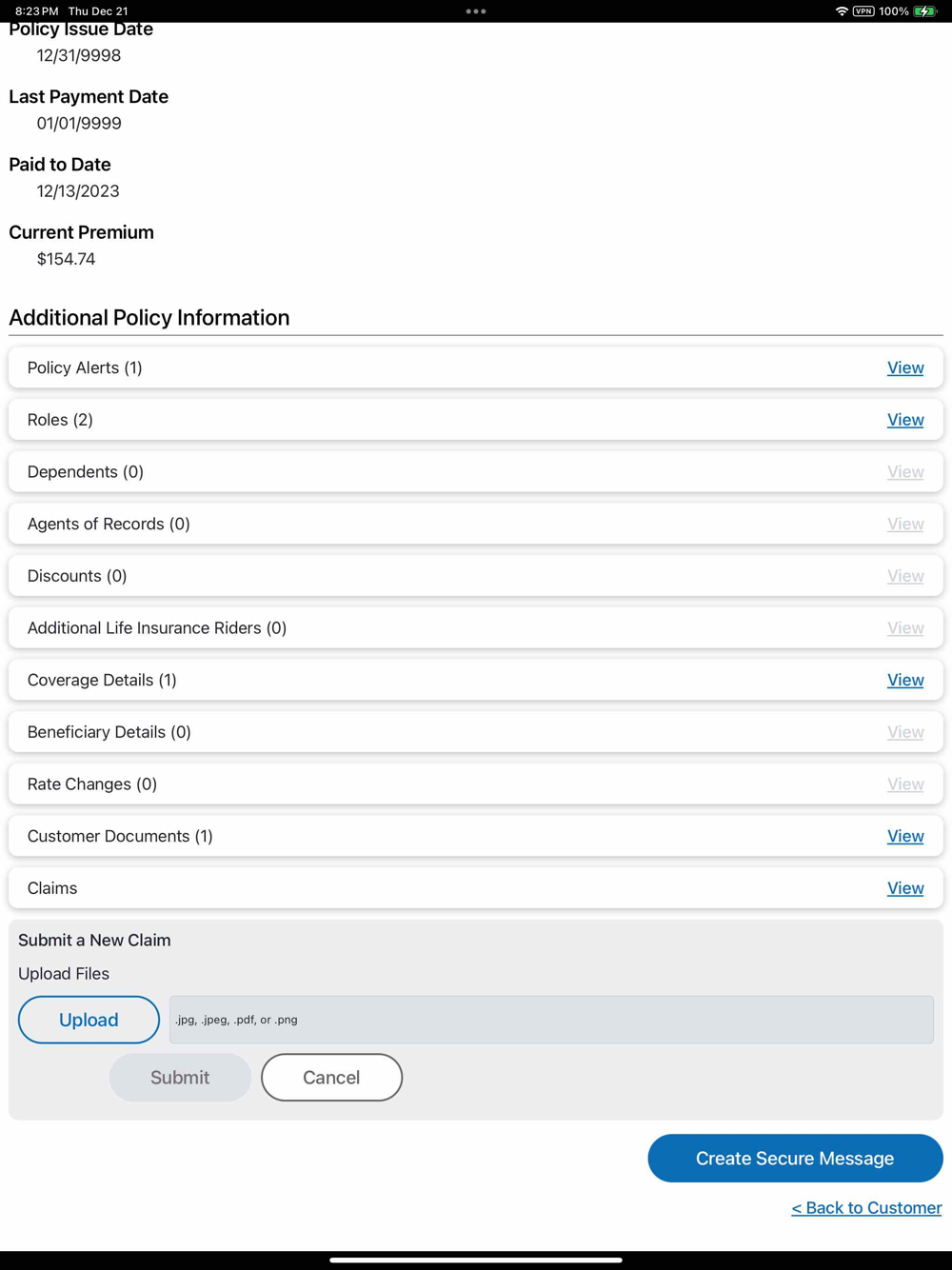View Coverage Details
This screenshot has height=1270, width=952.
click(x=904, y=680)
